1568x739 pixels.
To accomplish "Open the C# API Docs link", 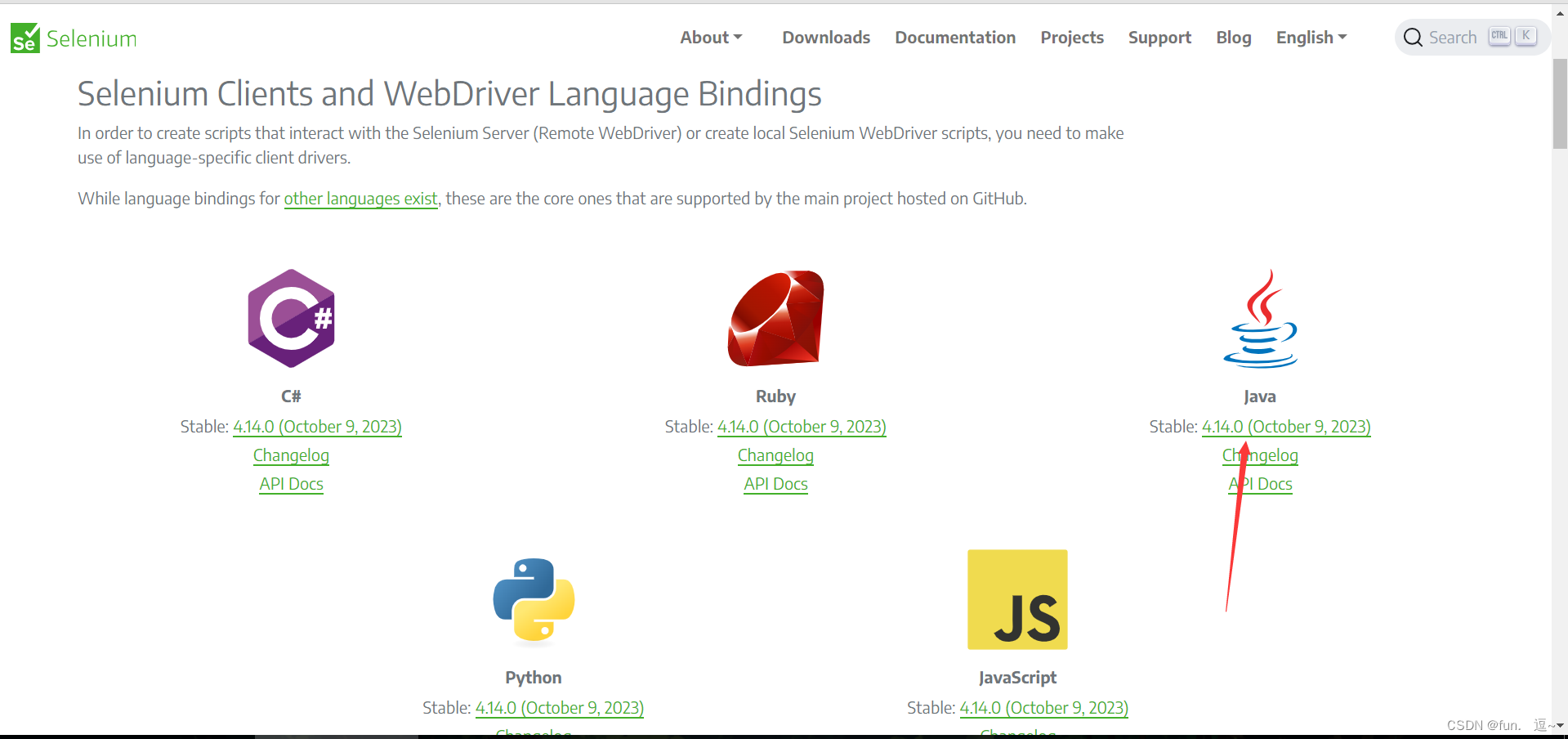I will (292, 484).
